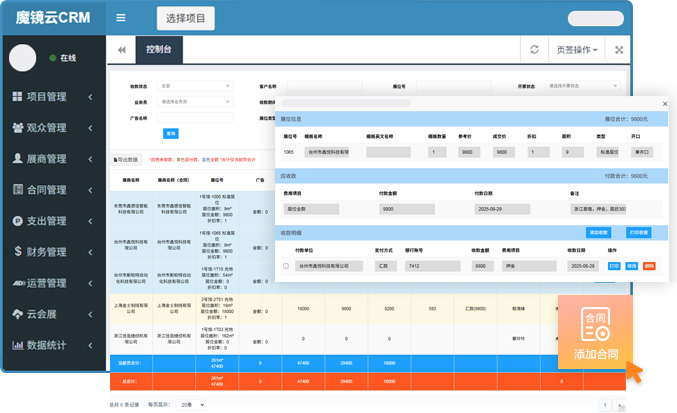This screenshot has height=413, width=677.
Task: Click the 数据统计 bar chart icon
Action: point(17,345)
